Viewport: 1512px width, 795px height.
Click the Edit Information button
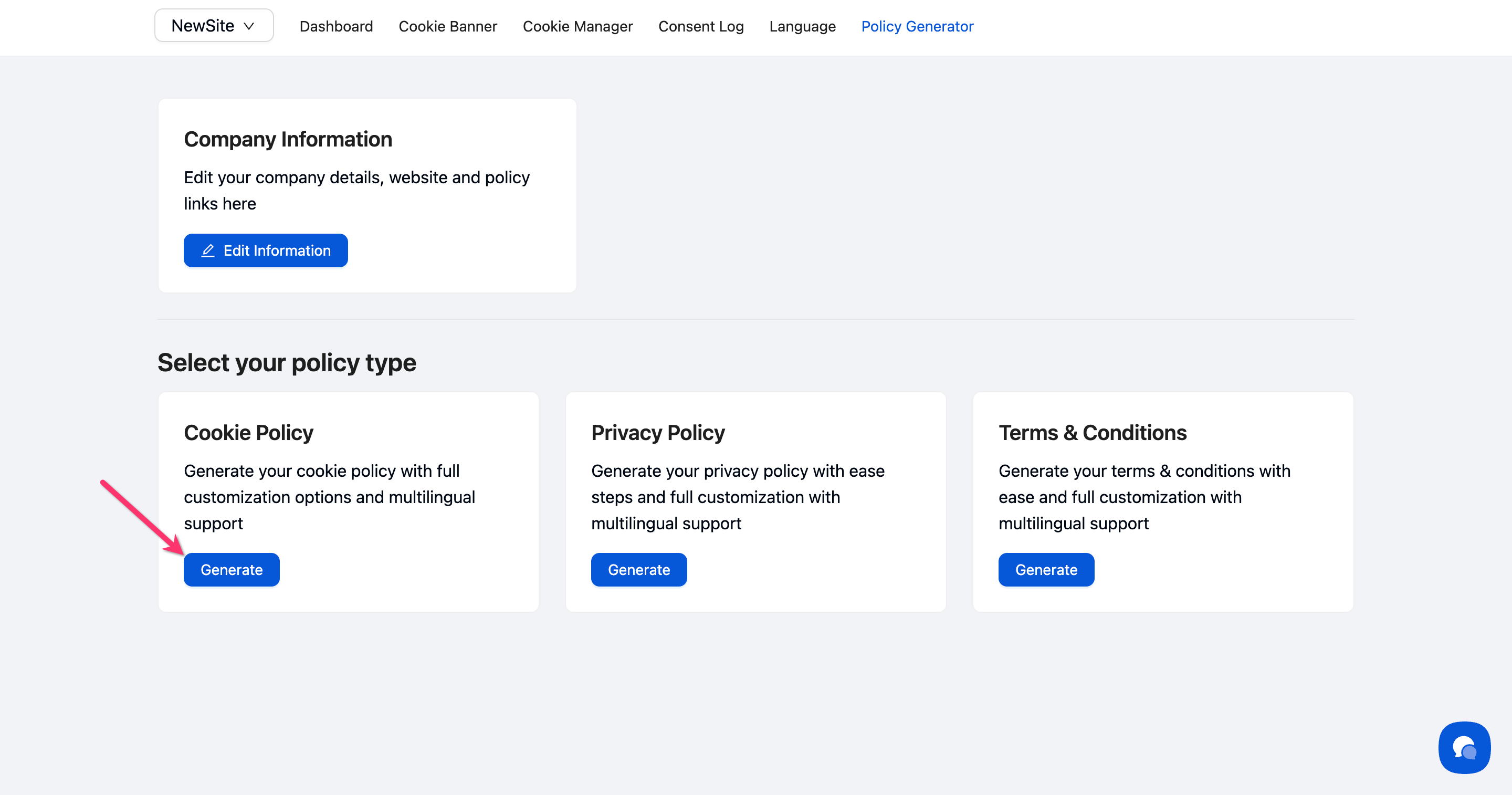pos(265,250)
